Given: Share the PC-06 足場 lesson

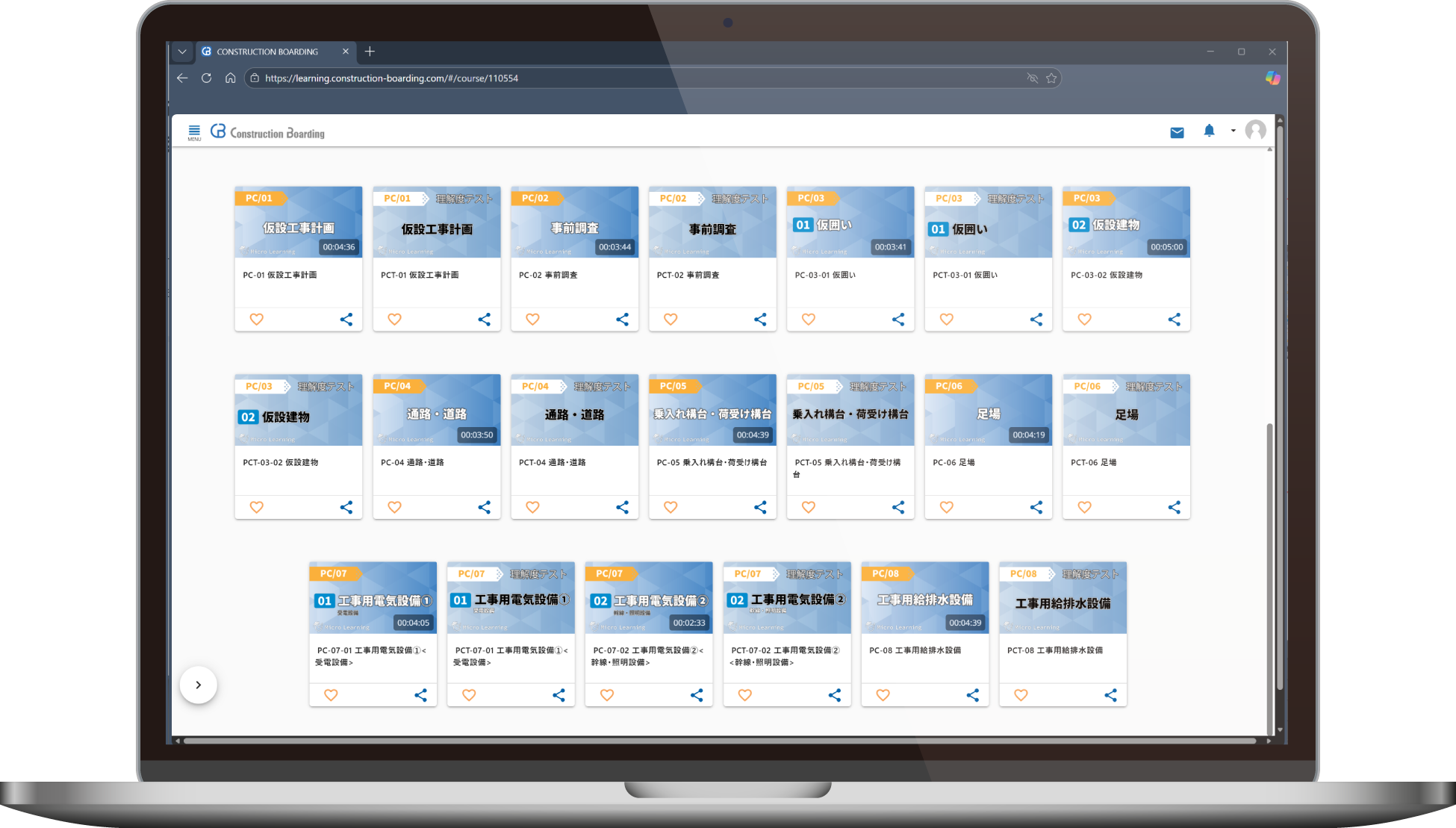Looking at the screenshot, I should coord(1036,507).
